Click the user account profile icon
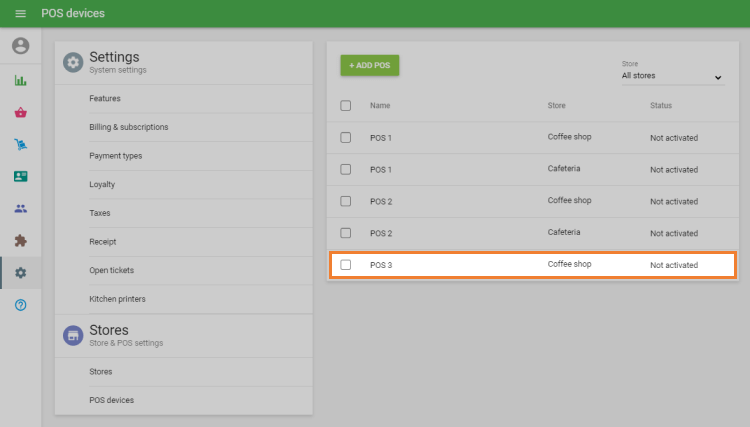The image size is (750, 427). (x=20, y=46)
